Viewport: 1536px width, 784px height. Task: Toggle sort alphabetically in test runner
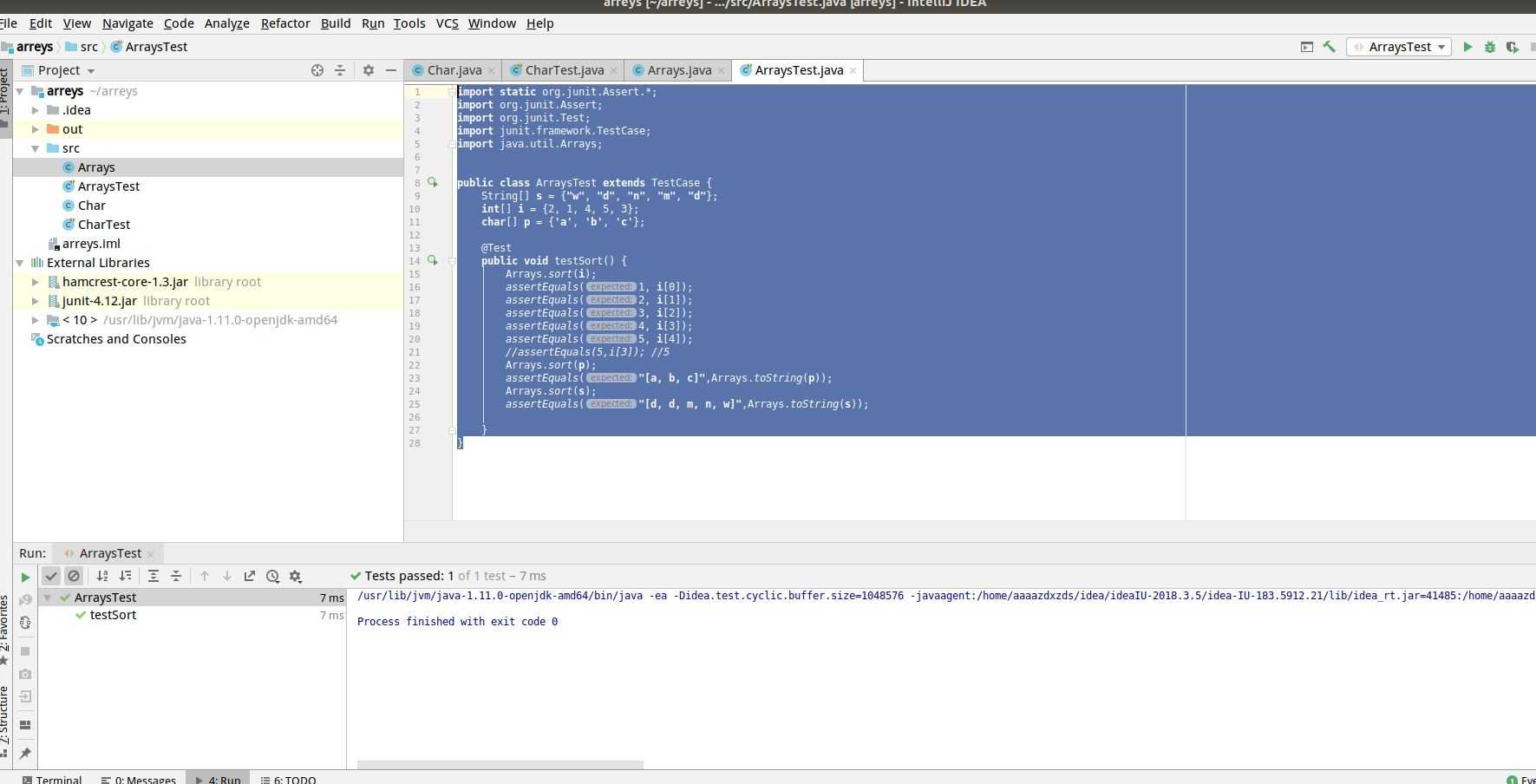tap(102, 576)
